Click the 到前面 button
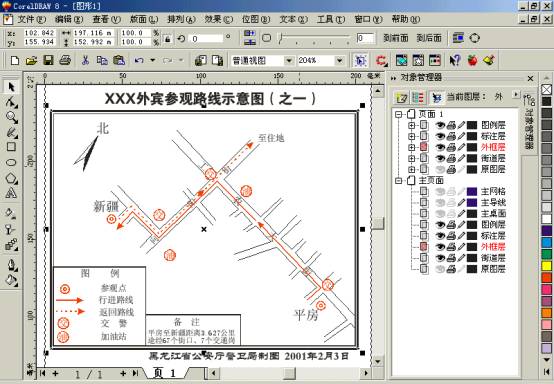The image size is (554, 384). coord(396,38)
